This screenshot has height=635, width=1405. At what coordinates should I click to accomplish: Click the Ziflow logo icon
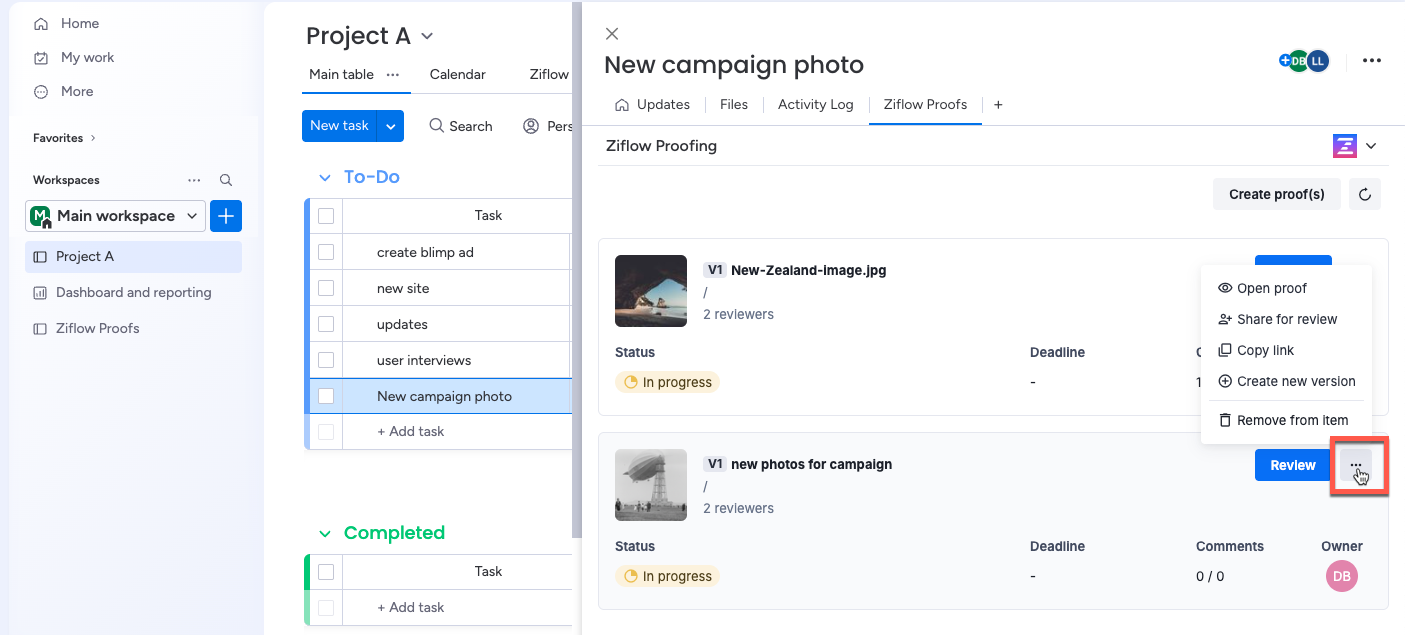coord(1345,146)
